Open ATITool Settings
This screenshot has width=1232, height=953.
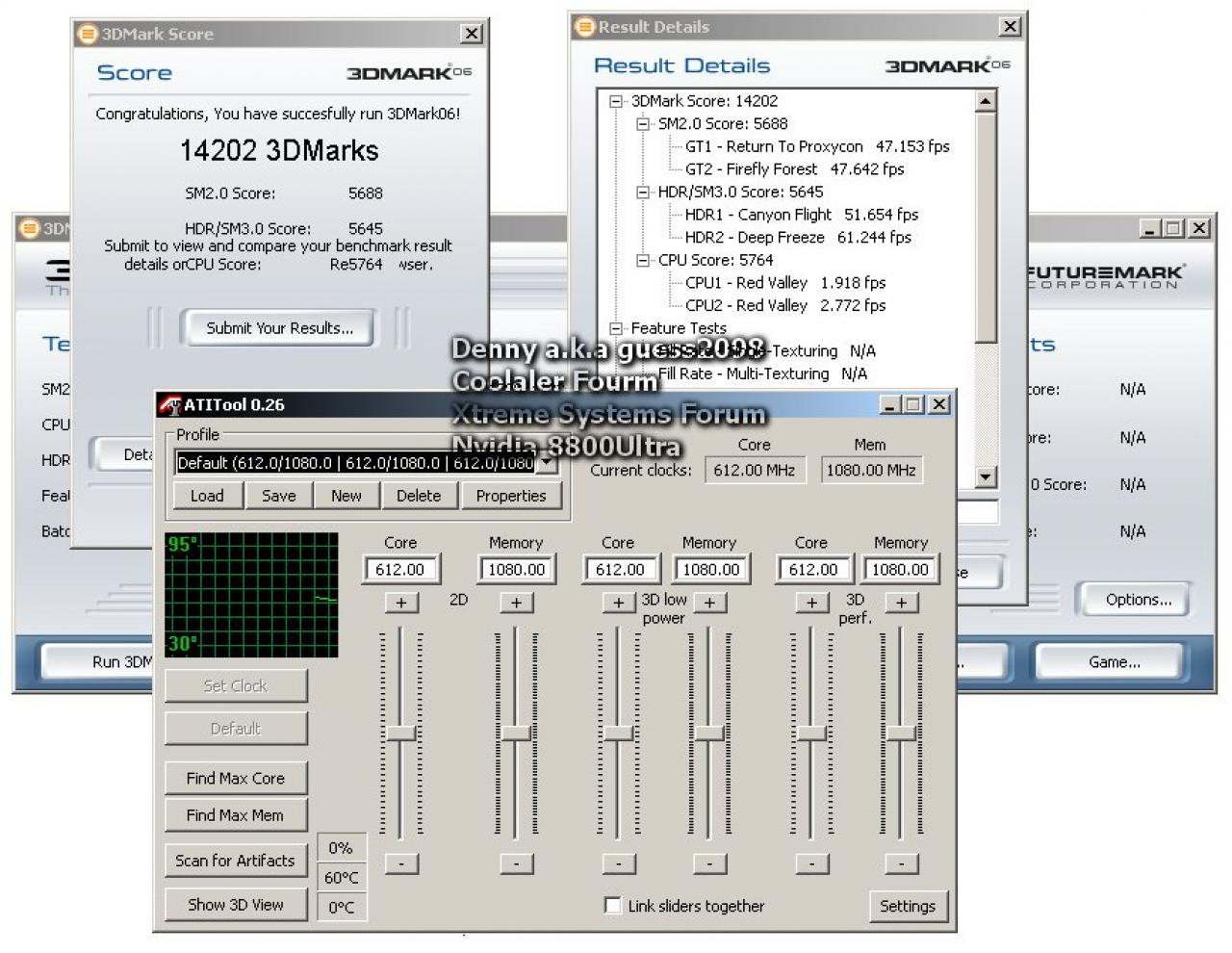908,906
